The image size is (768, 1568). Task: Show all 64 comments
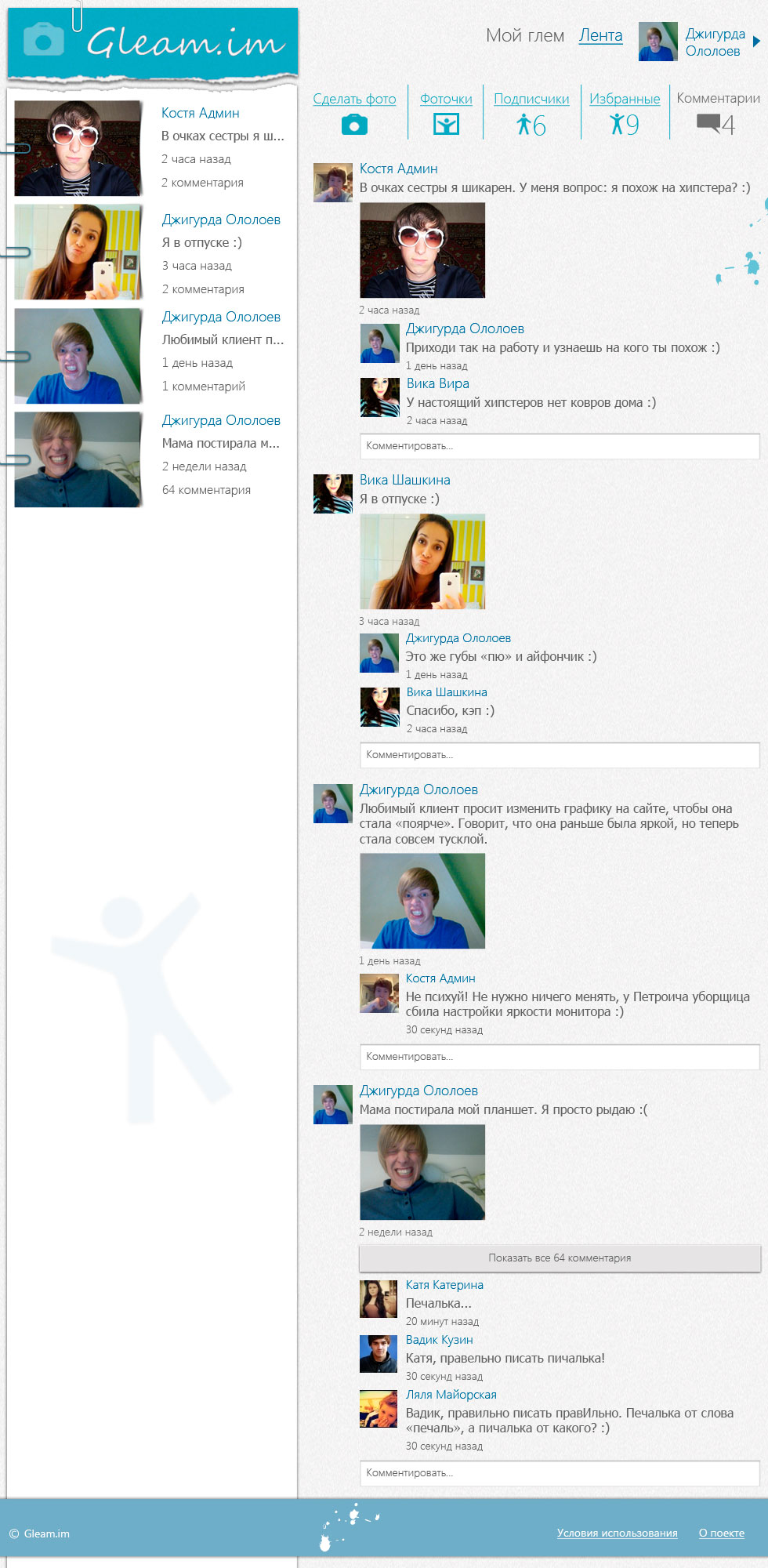tap(560, 1258)
